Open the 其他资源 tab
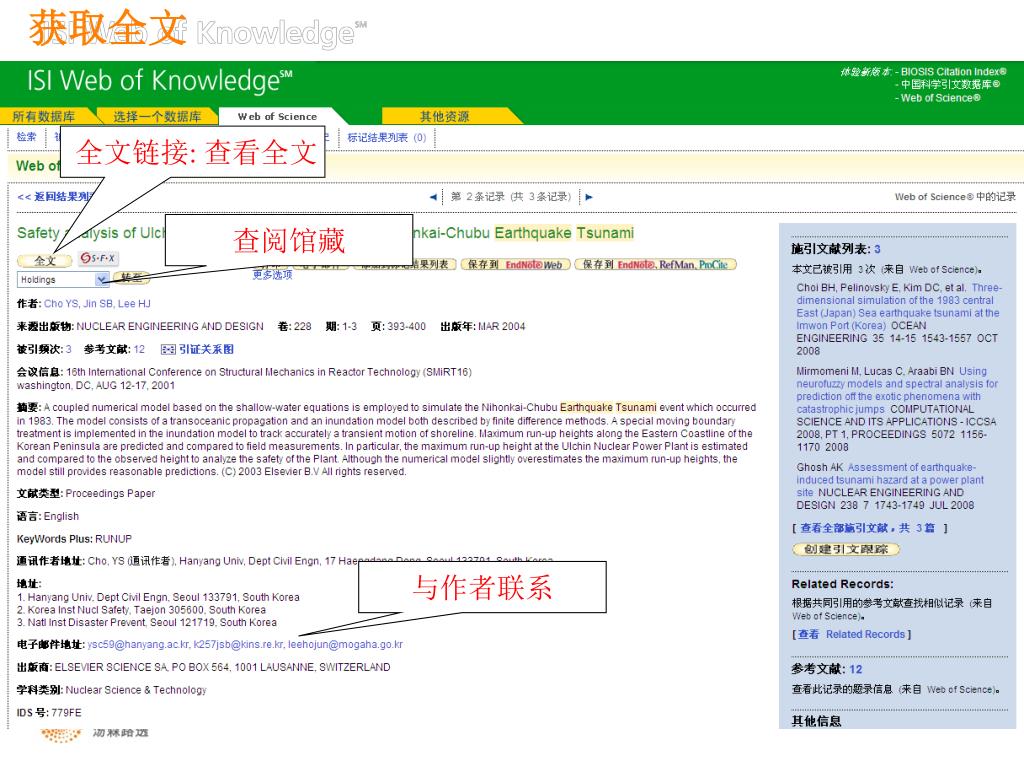 coord(445,116)
